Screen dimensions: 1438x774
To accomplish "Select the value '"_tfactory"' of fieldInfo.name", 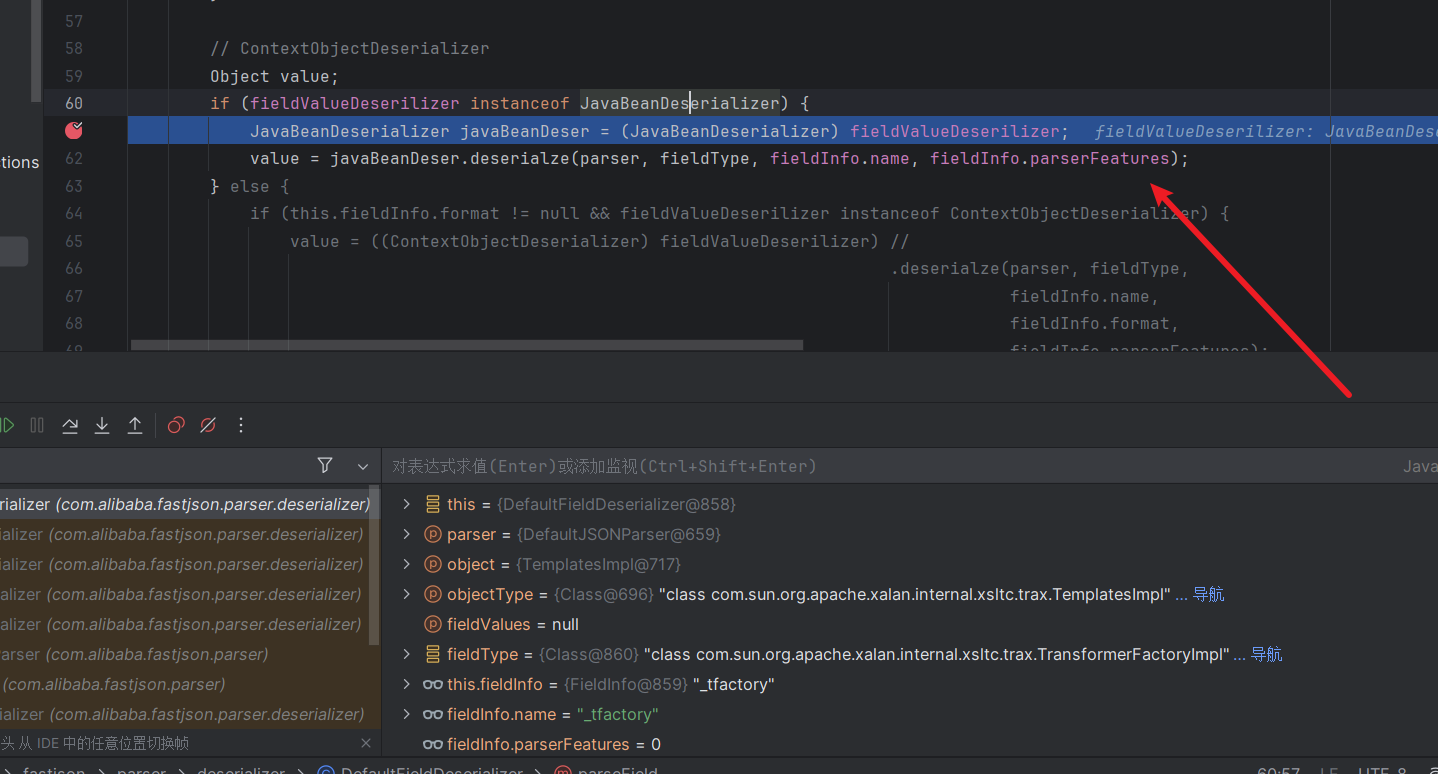I will pyautogui.click(x=618, y=714).
